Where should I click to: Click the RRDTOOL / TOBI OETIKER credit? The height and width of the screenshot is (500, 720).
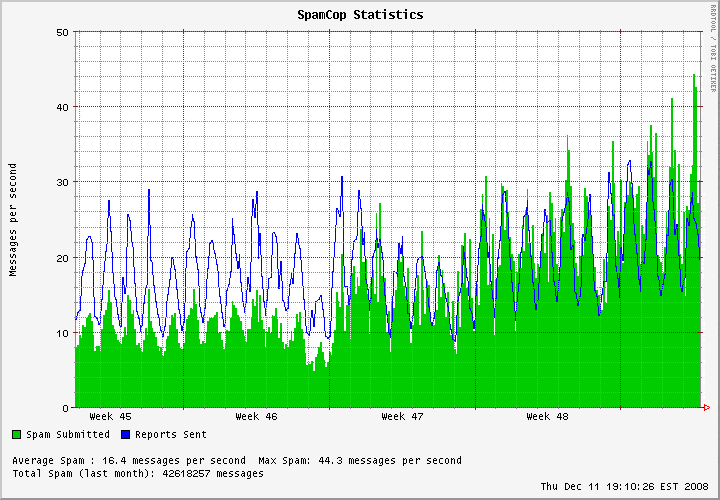point(713,49)
